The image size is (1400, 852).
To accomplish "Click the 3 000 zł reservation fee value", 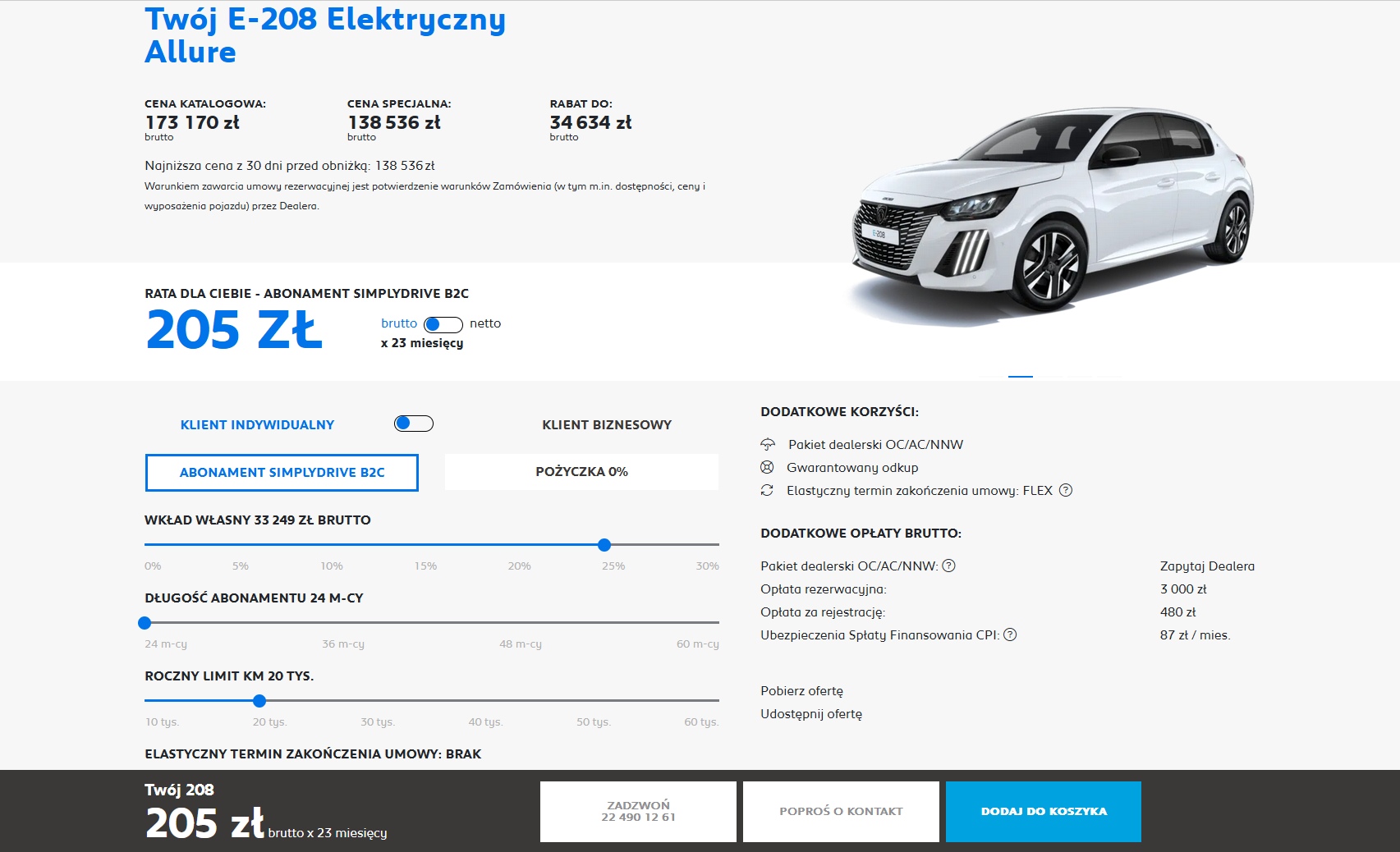I will (1183, 589).
